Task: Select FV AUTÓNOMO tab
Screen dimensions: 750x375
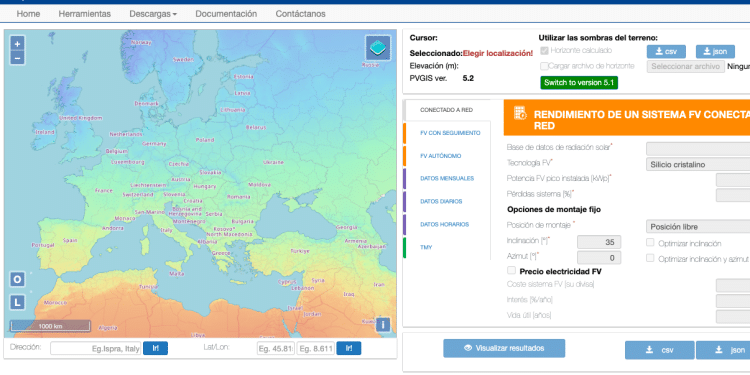Action: [x=447, y=156]
